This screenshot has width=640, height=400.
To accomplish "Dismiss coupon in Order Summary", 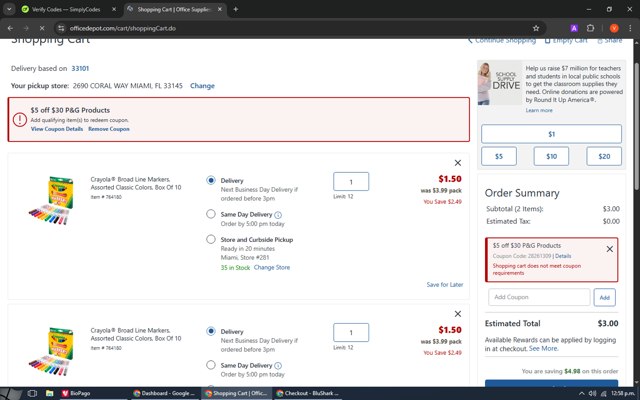I will click(x=609, y=249).
